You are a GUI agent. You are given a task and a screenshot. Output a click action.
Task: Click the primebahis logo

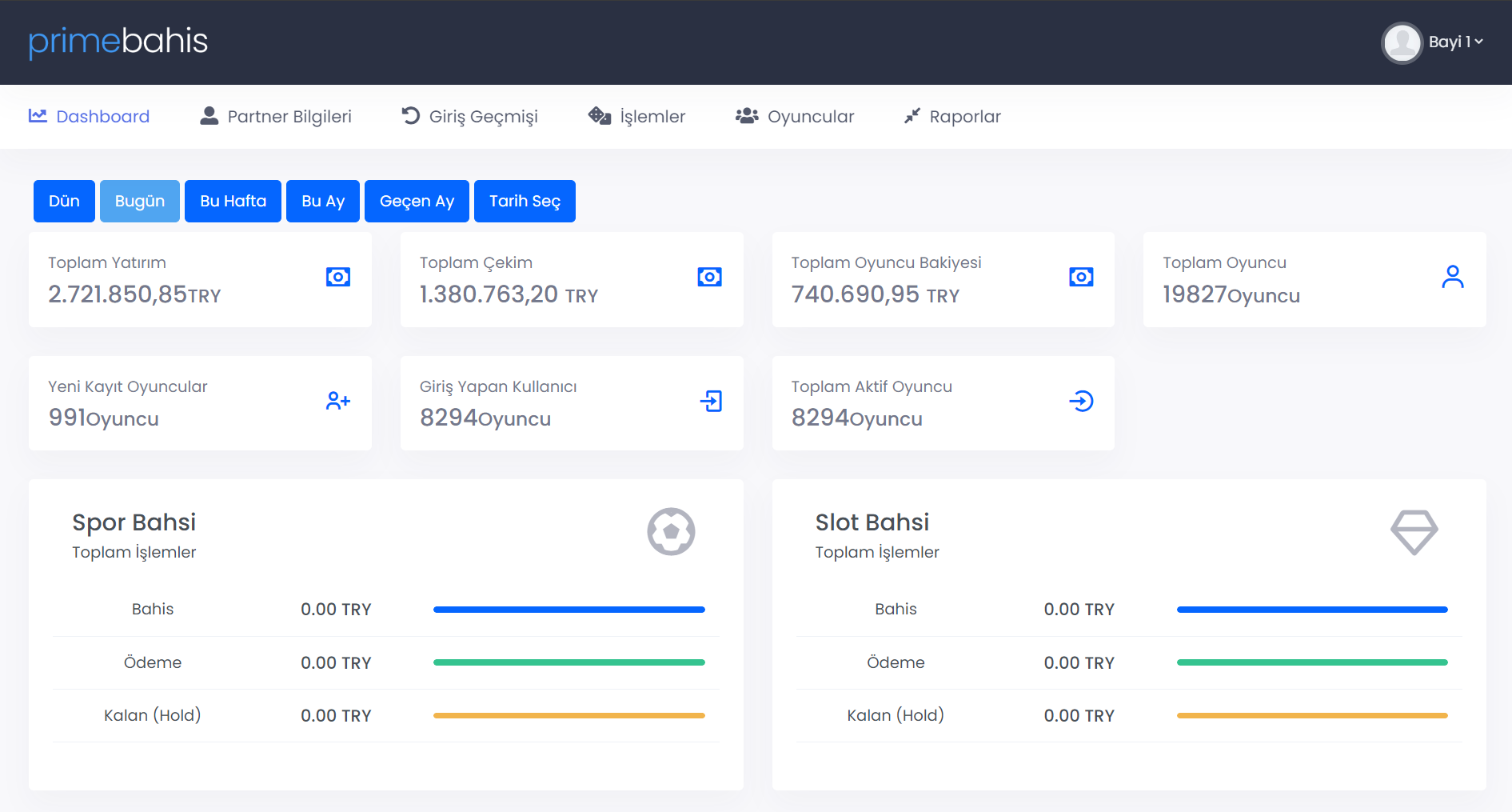[118, 42]
